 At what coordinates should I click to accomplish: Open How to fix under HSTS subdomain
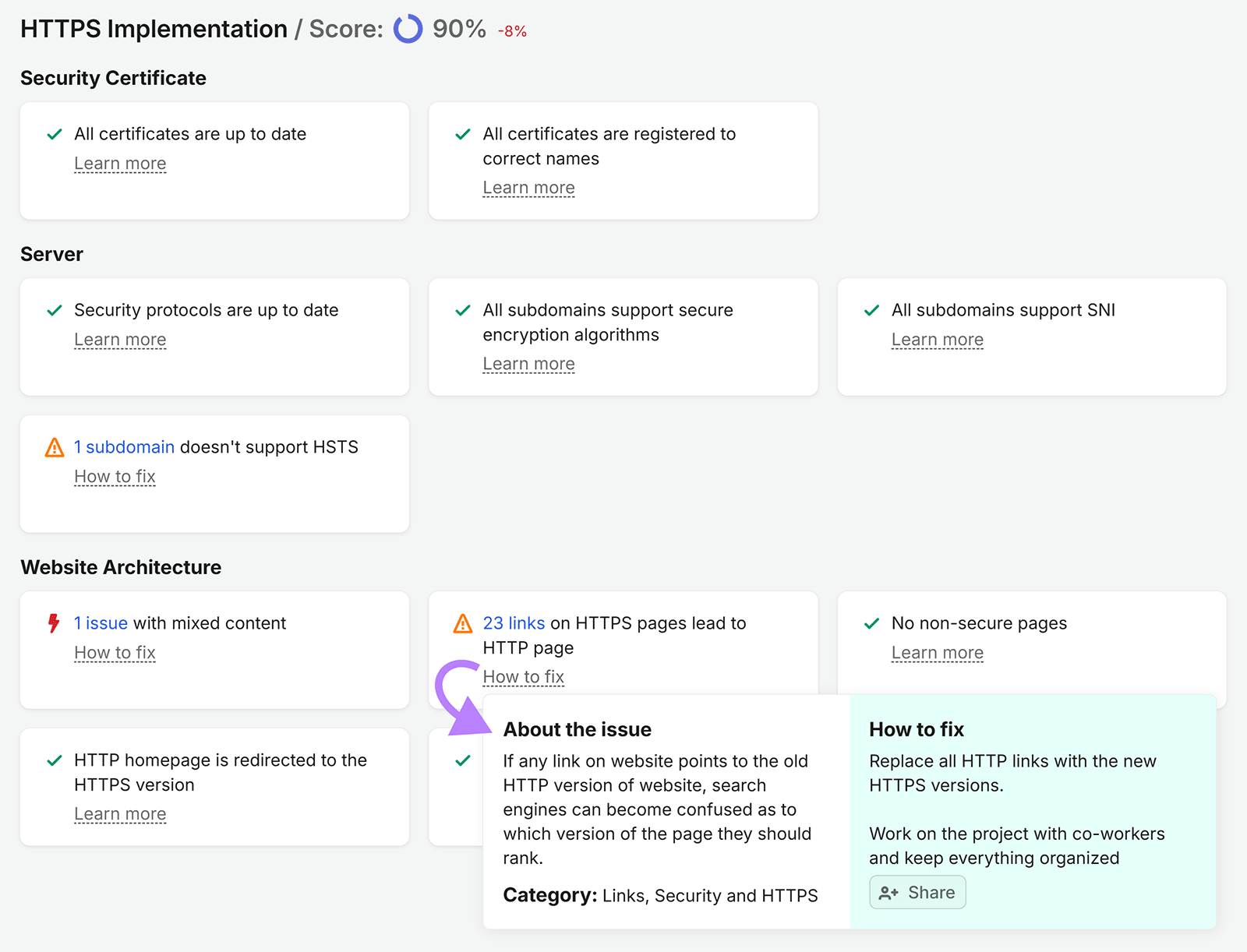[x=115, y=477]
